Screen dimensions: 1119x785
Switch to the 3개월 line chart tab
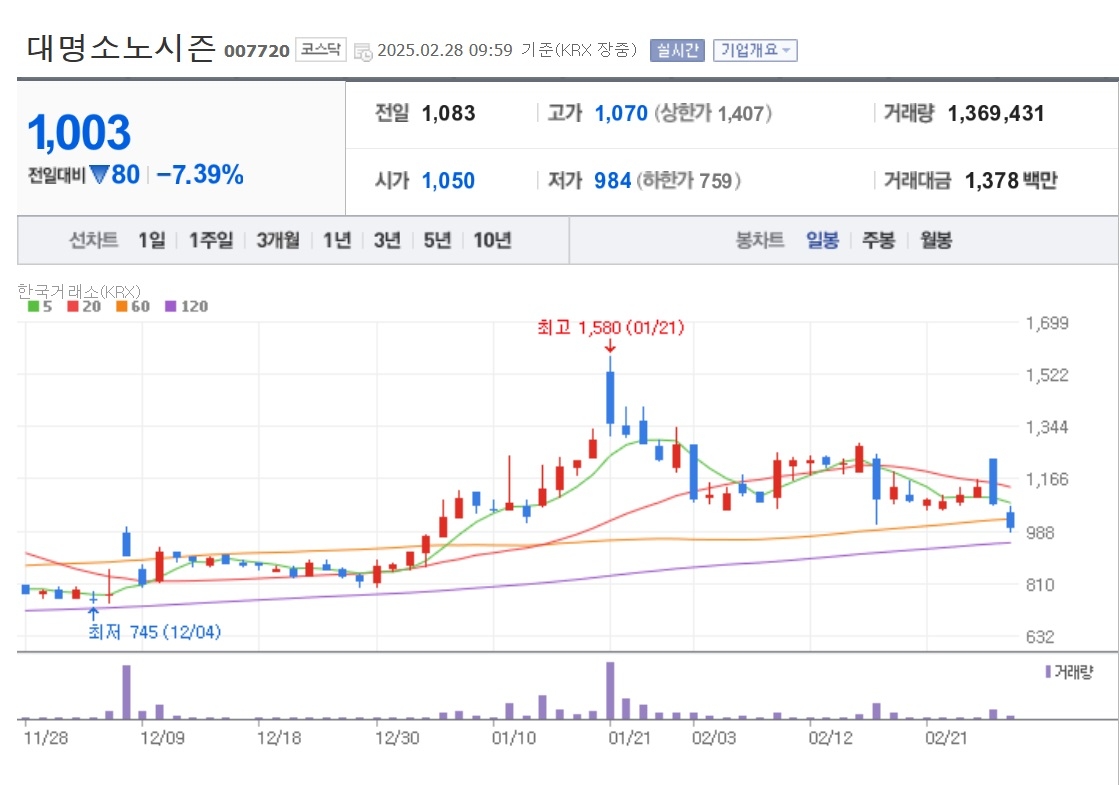click(x=278, y=240)
